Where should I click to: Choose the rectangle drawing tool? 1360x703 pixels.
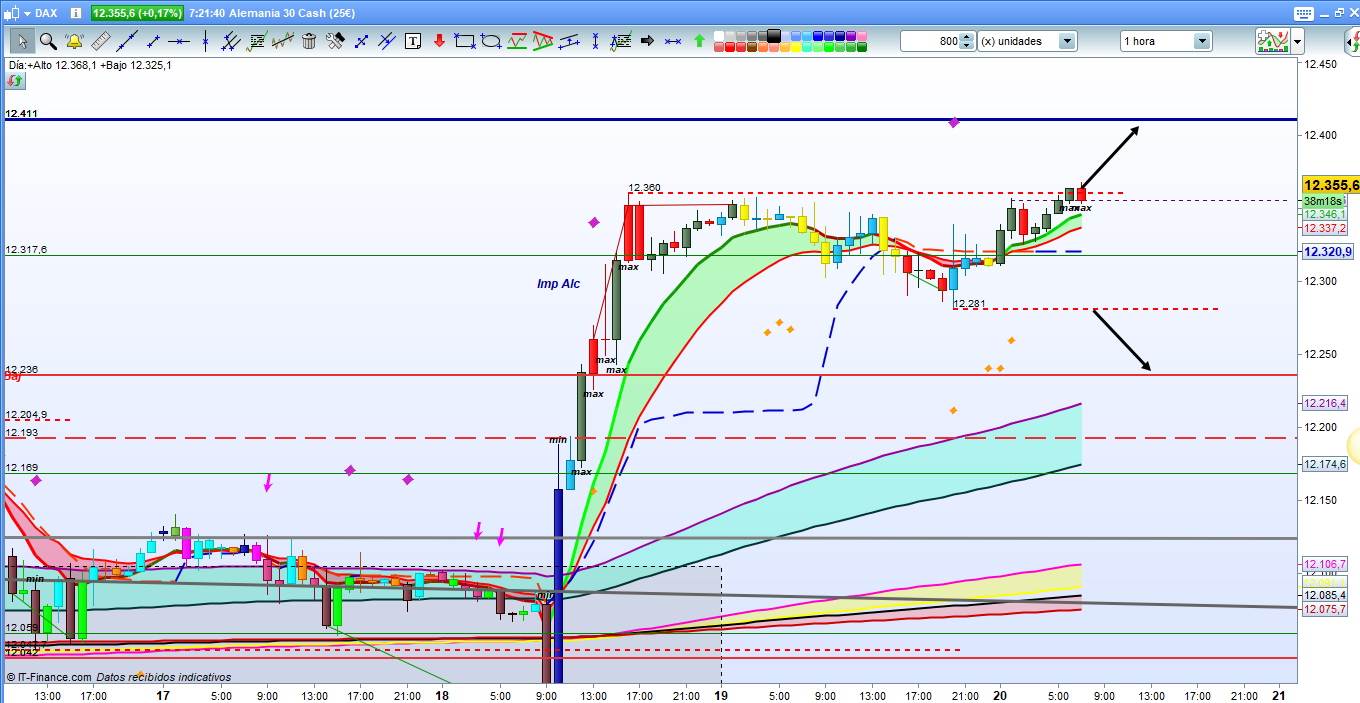tap(464, 41)
